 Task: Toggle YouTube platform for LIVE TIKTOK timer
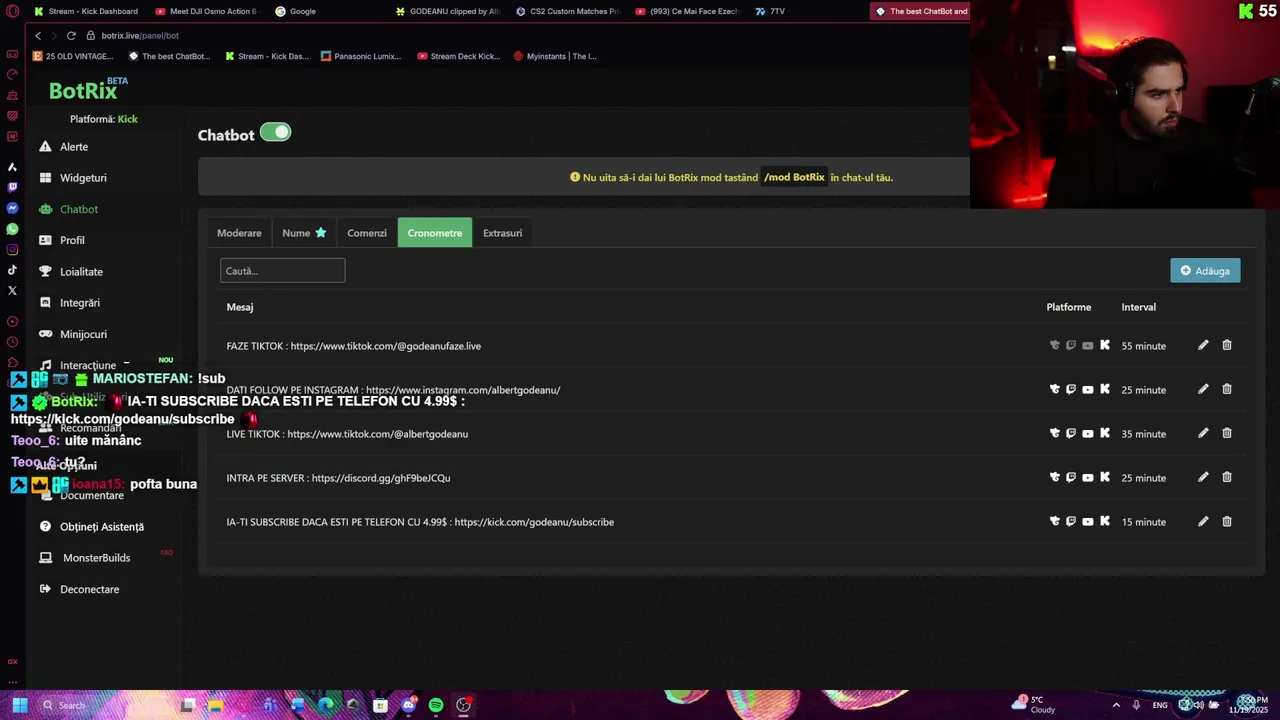tap(1088, 433)
